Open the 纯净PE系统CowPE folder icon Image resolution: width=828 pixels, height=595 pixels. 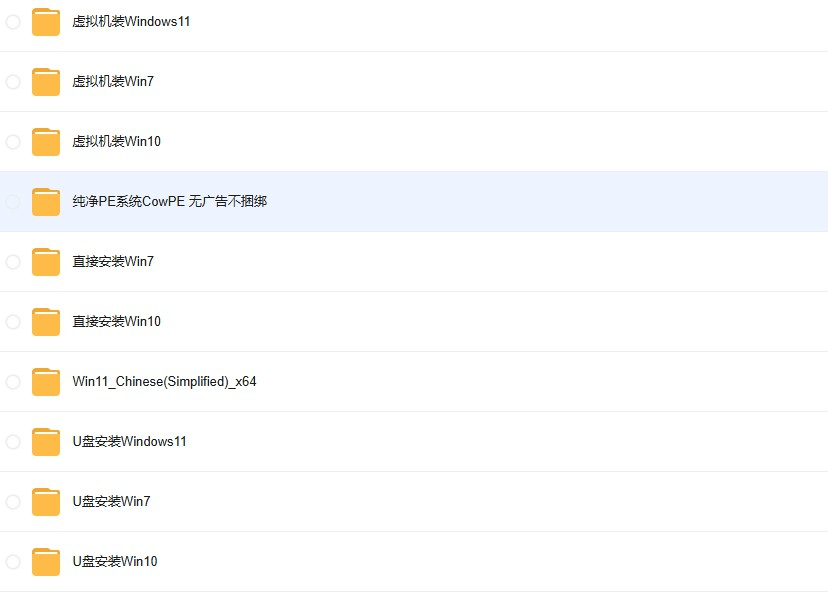(x=46, y=202)
